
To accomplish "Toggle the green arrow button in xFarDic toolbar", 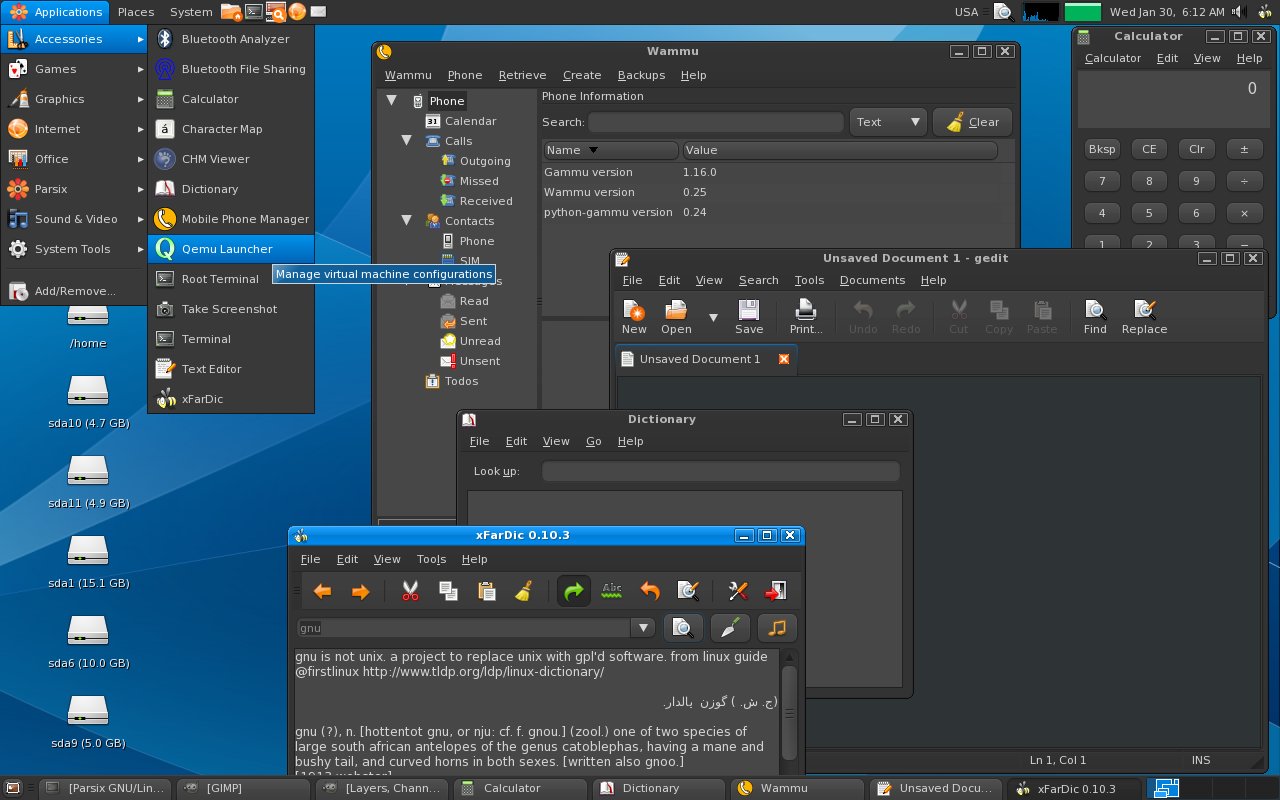I will pos(573,592).
